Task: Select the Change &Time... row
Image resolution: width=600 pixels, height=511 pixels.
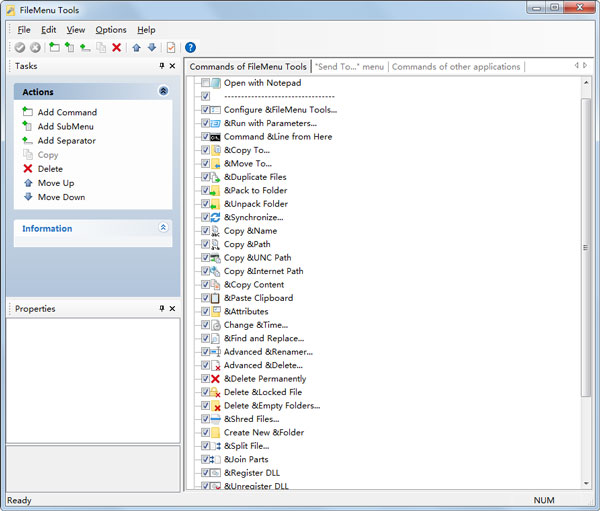Action: click(x=256, y=325)
